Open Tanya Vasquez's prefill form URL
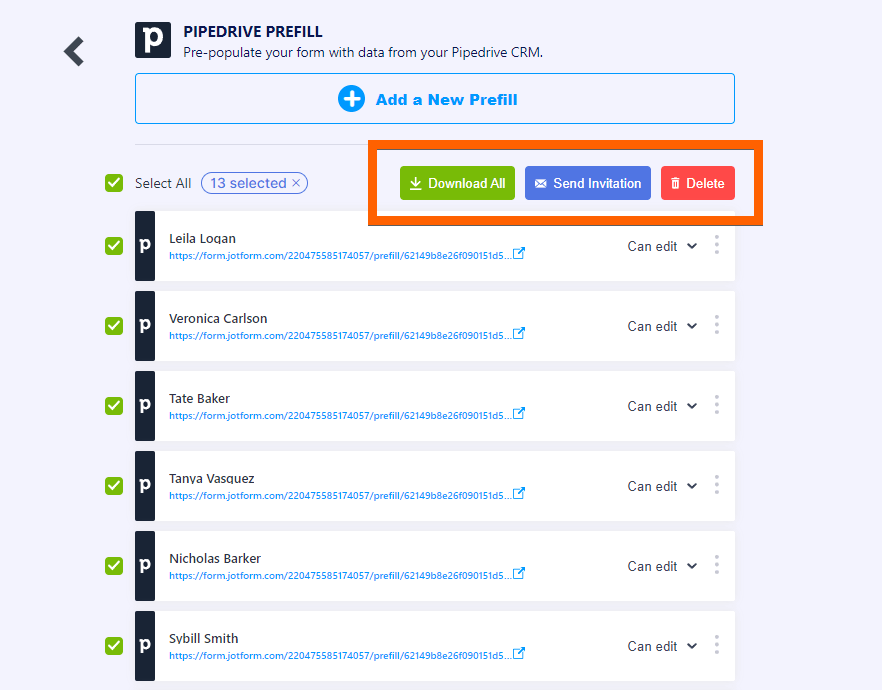The height and width of the screenshot is (690, 882). pyautogui.click(x=340, y=495)
